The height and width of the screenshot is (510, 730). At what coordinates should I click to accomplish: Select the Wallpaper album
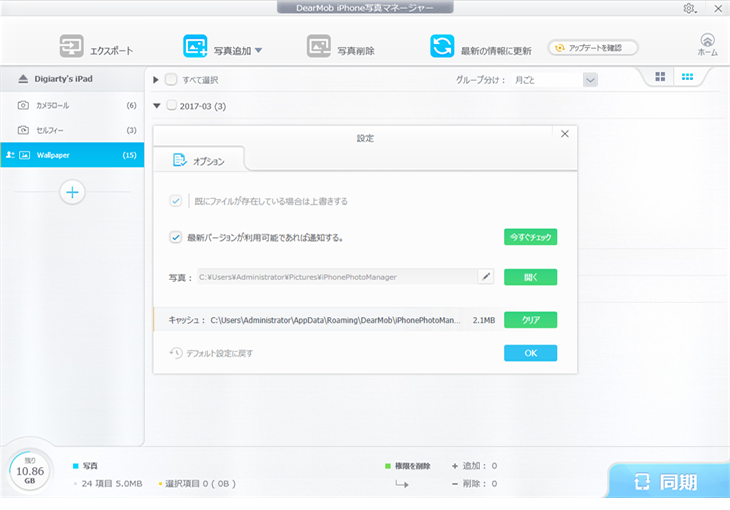pos(72,155)
